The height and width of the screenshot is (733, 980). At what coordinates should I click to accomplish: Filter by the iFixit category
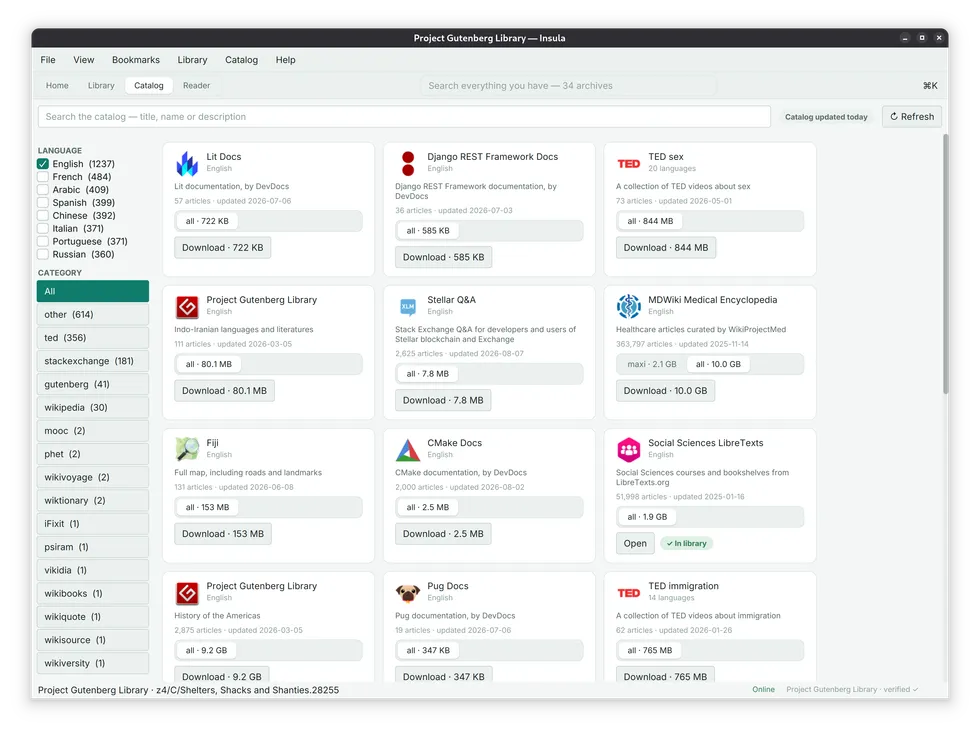[92, 524]
